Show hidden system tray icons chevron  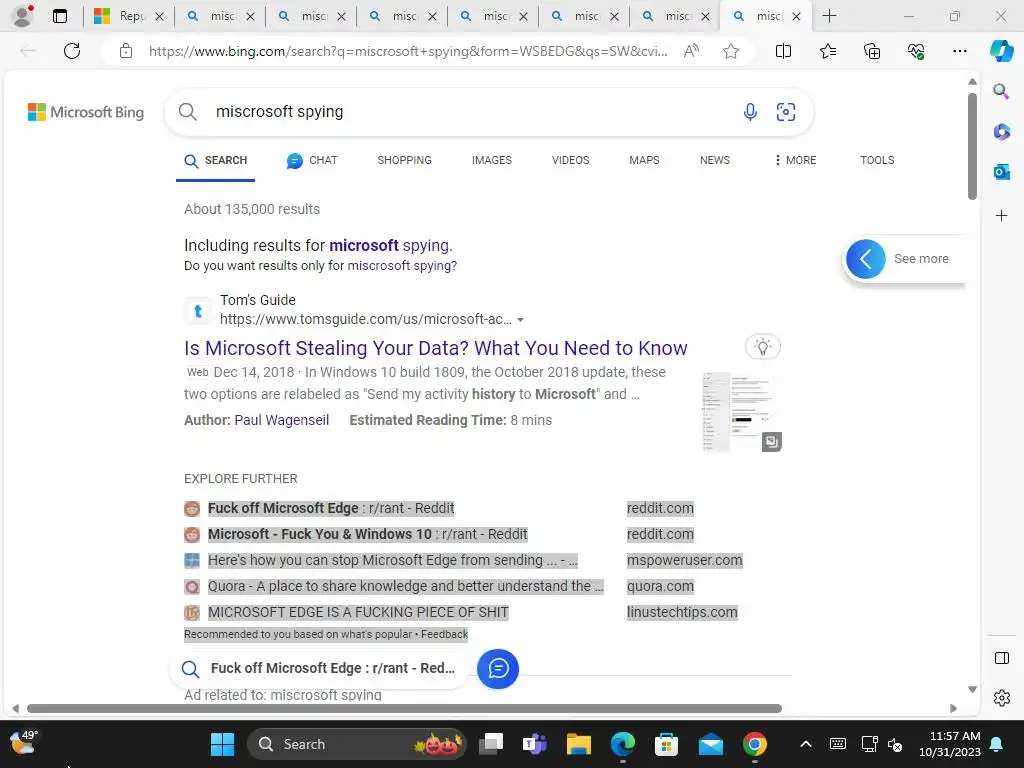click(x=806, y=744)
